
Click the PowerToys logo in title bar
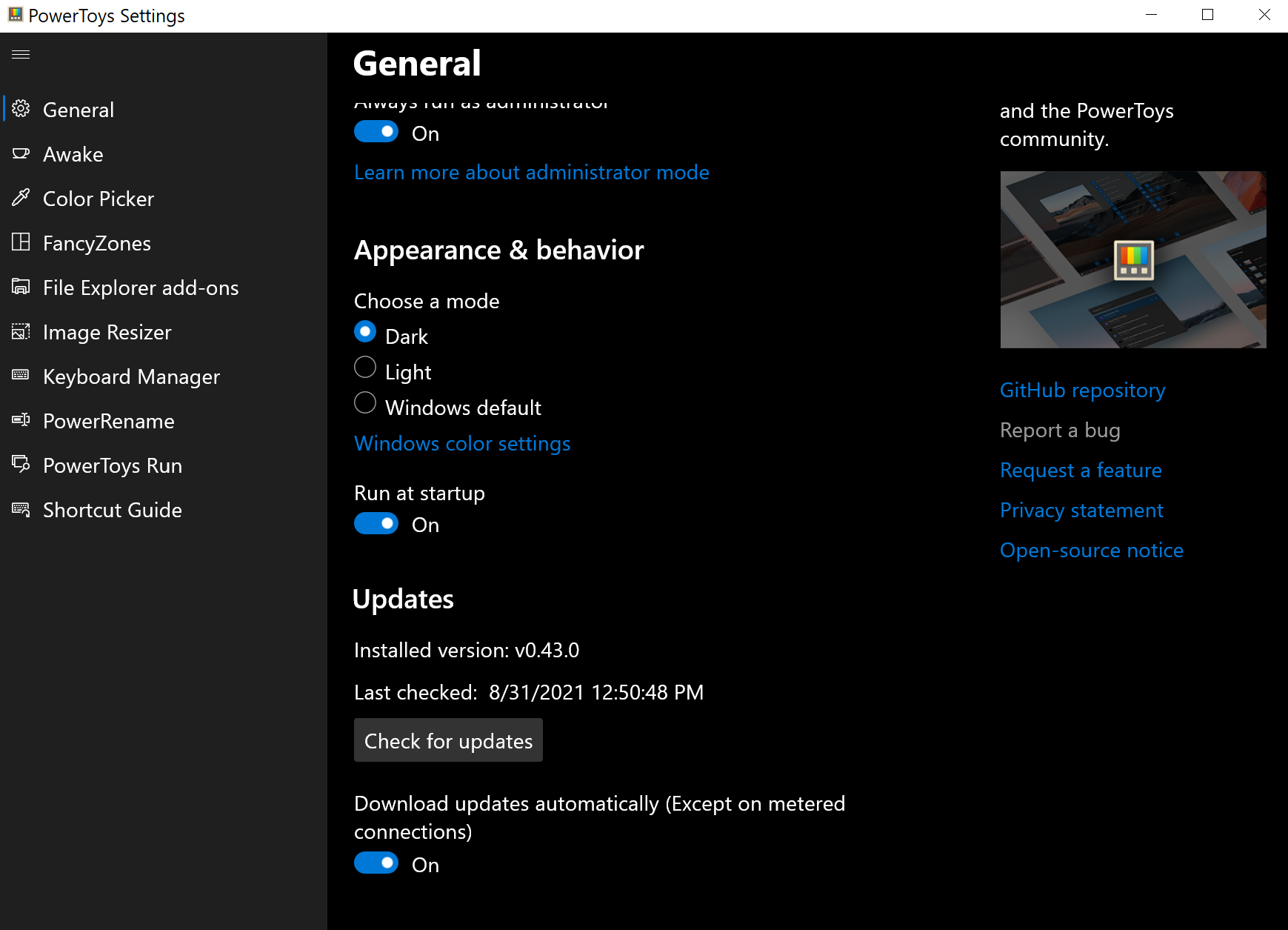coord(15,15)
